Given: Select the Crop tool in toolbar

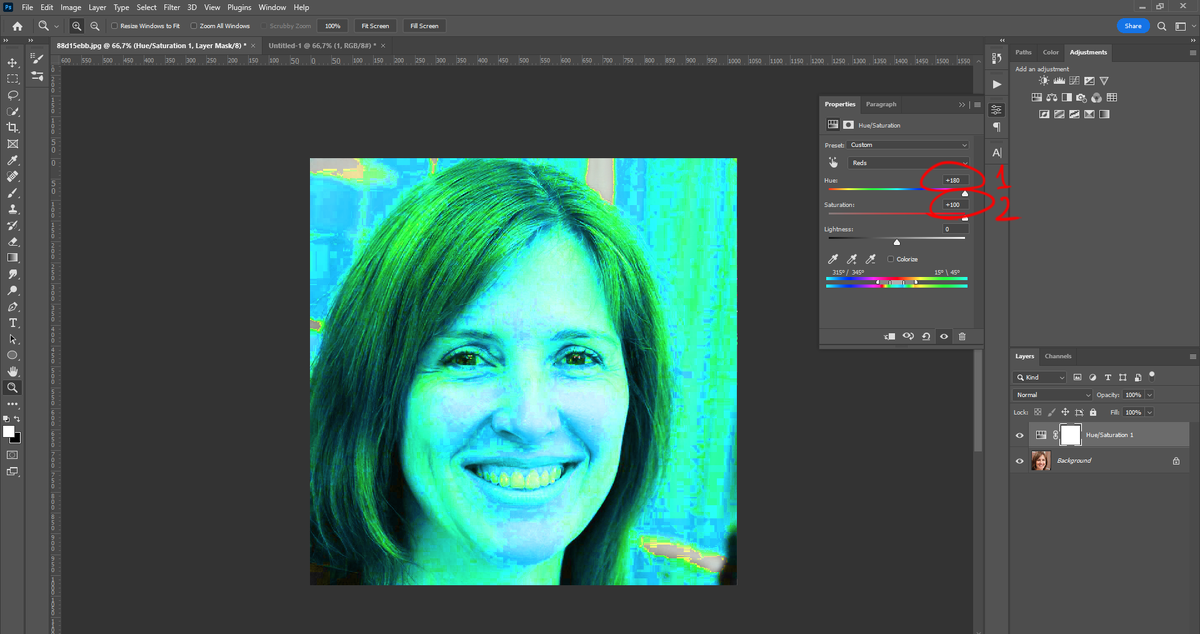Looking at the screenshot, I should (13, 127).
